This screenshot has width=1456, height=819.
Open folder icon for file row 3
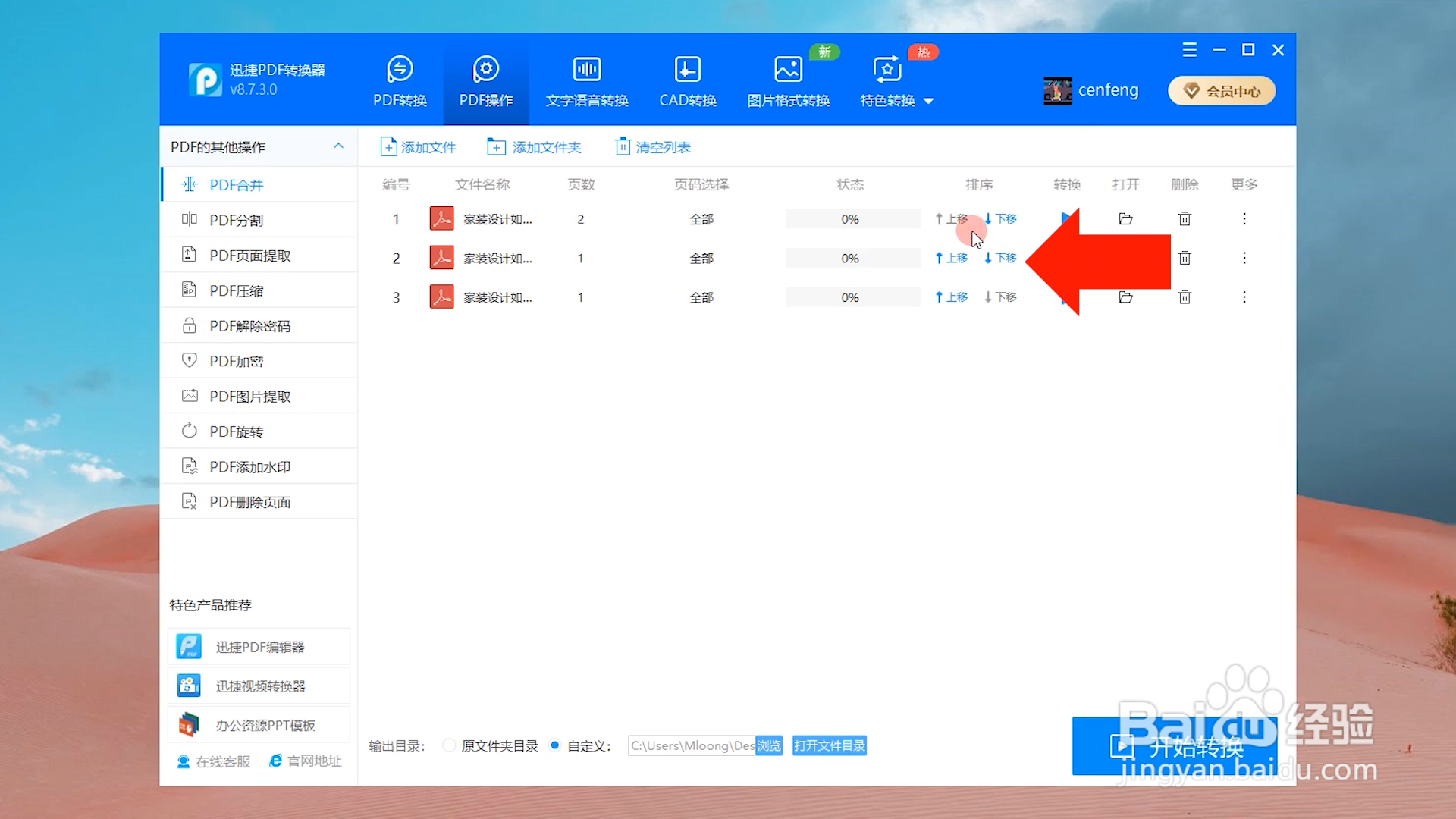click(1125, 297)
